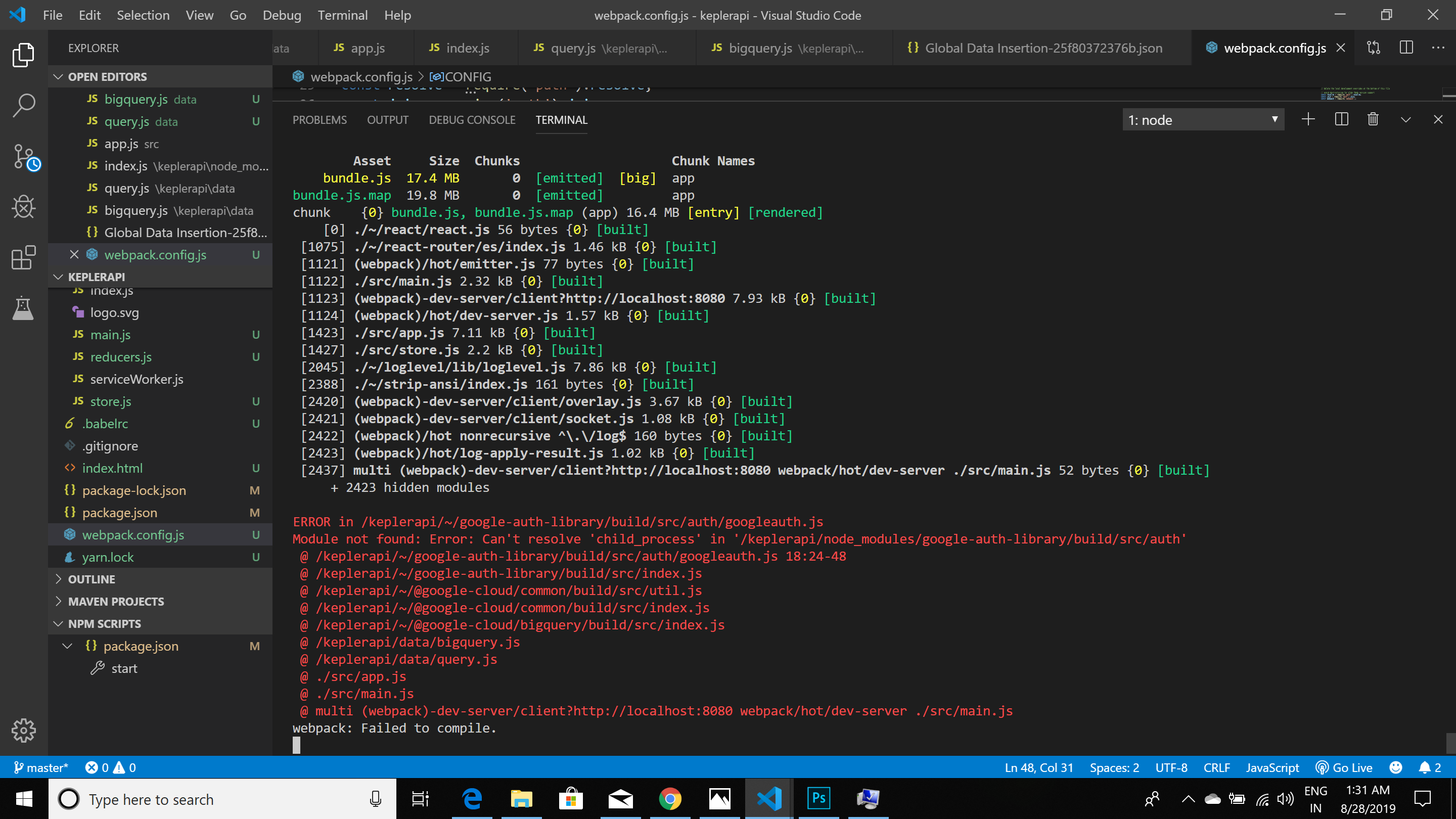Open the Manage settings gear
1456x819 pixels.
click(23, 730)
